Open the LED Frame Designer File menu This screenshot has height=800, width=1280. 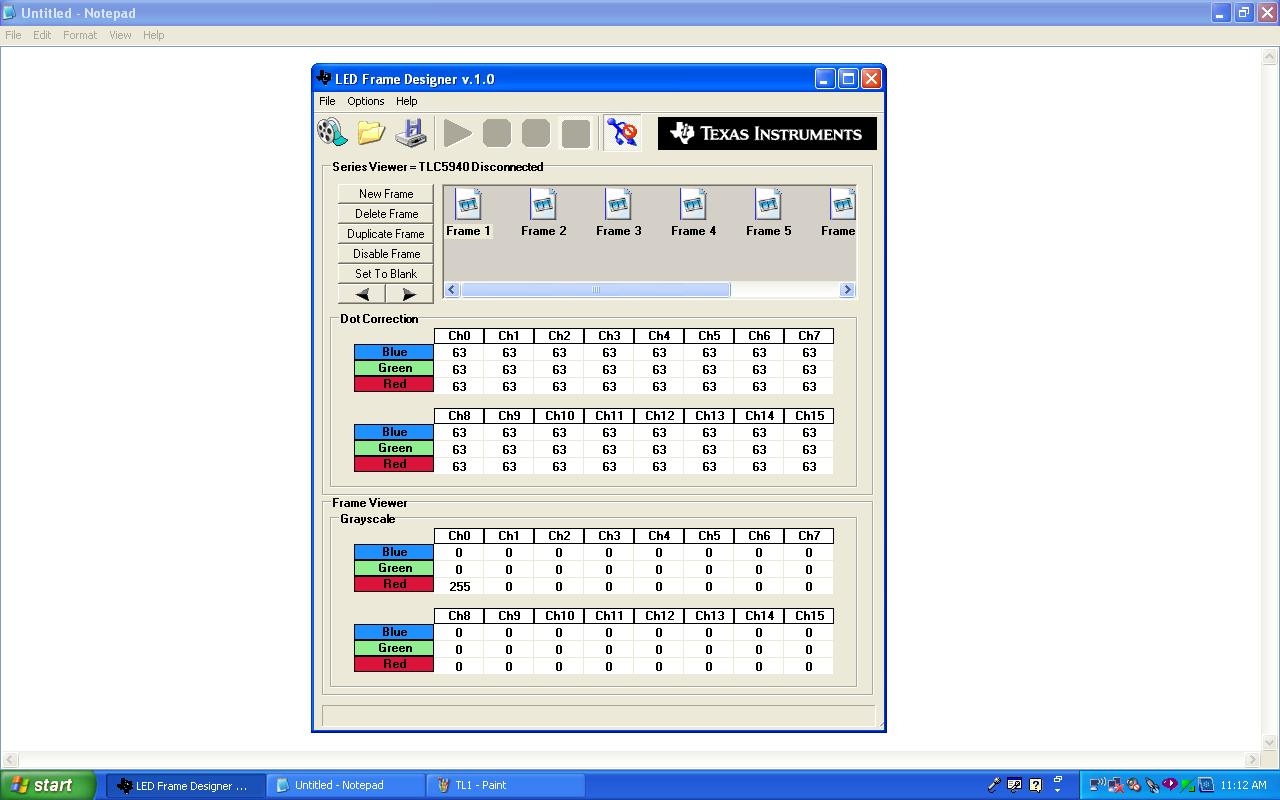[327, 101]
